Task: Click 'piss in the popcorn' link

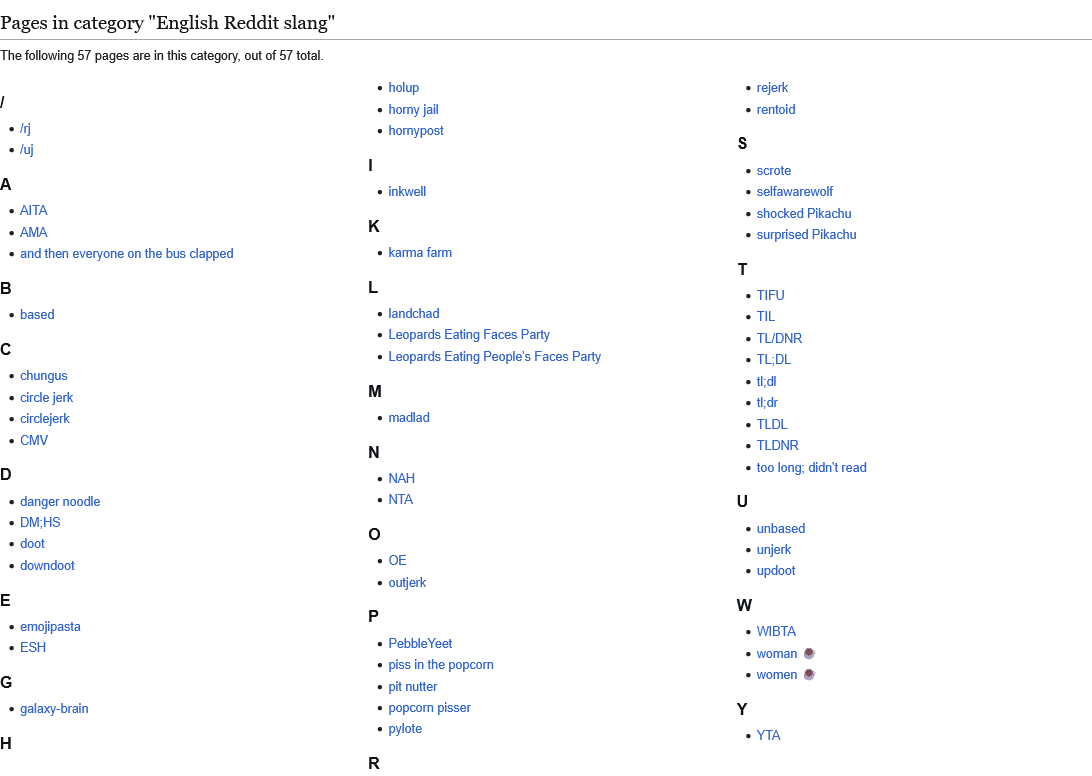Action: 441,665
